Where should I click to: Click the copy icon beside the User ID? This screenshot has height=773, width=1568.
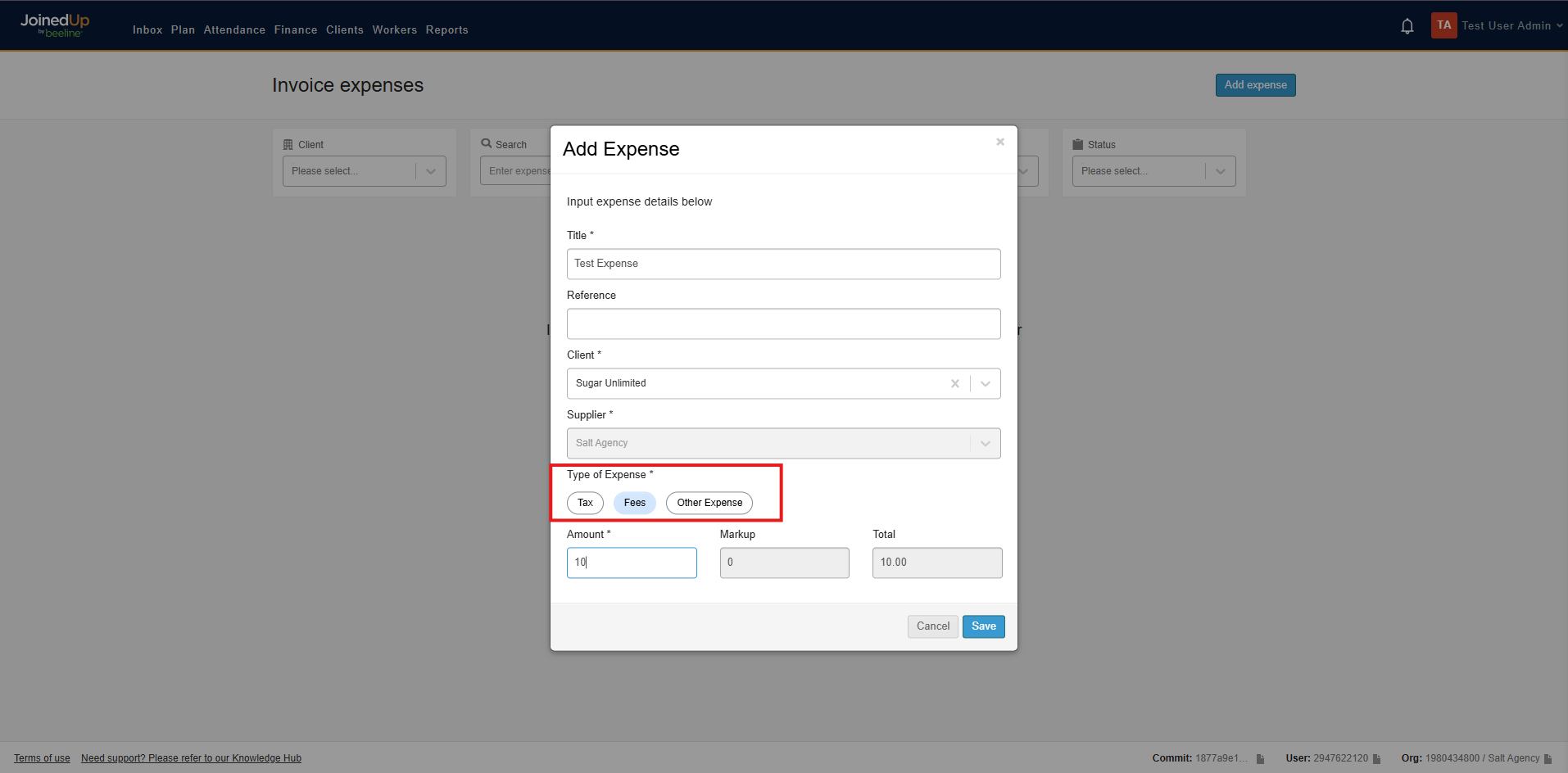(x=1379, y=758)
